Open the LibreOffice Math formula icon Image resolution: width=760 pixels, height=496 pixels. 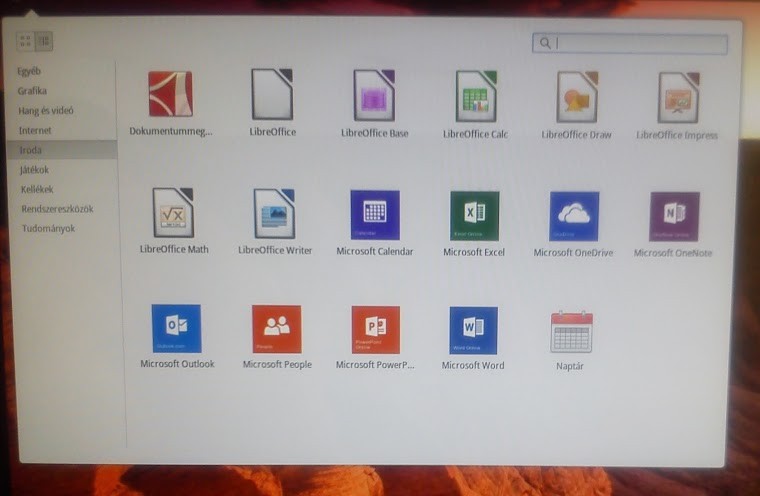pos(173,213)
